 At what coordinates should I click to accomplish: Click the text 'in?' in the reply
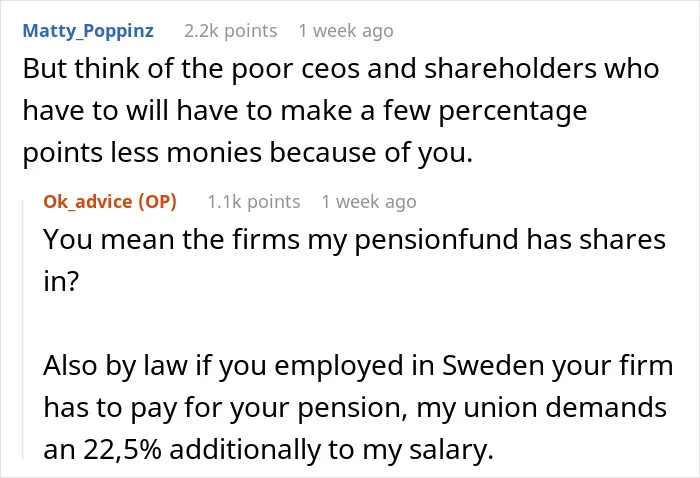61,281
